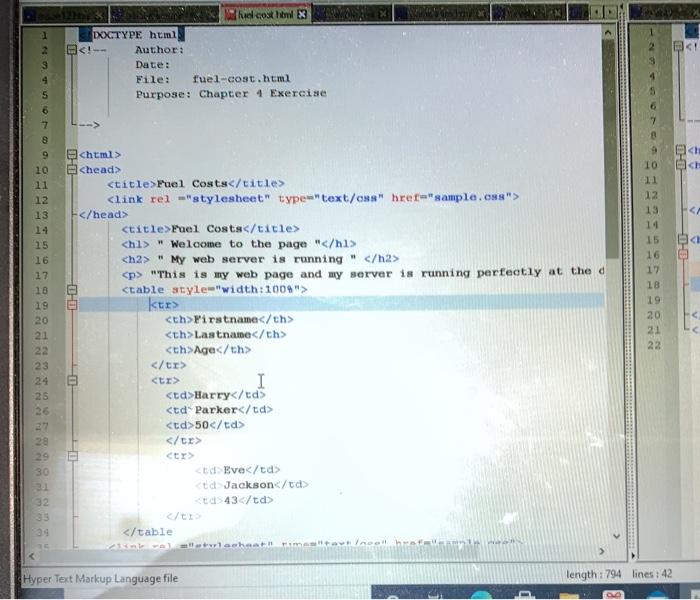This screenshot has width=700, height=600.
Task: Click the 'Date:' comment line
Action: tap(153, 65)
